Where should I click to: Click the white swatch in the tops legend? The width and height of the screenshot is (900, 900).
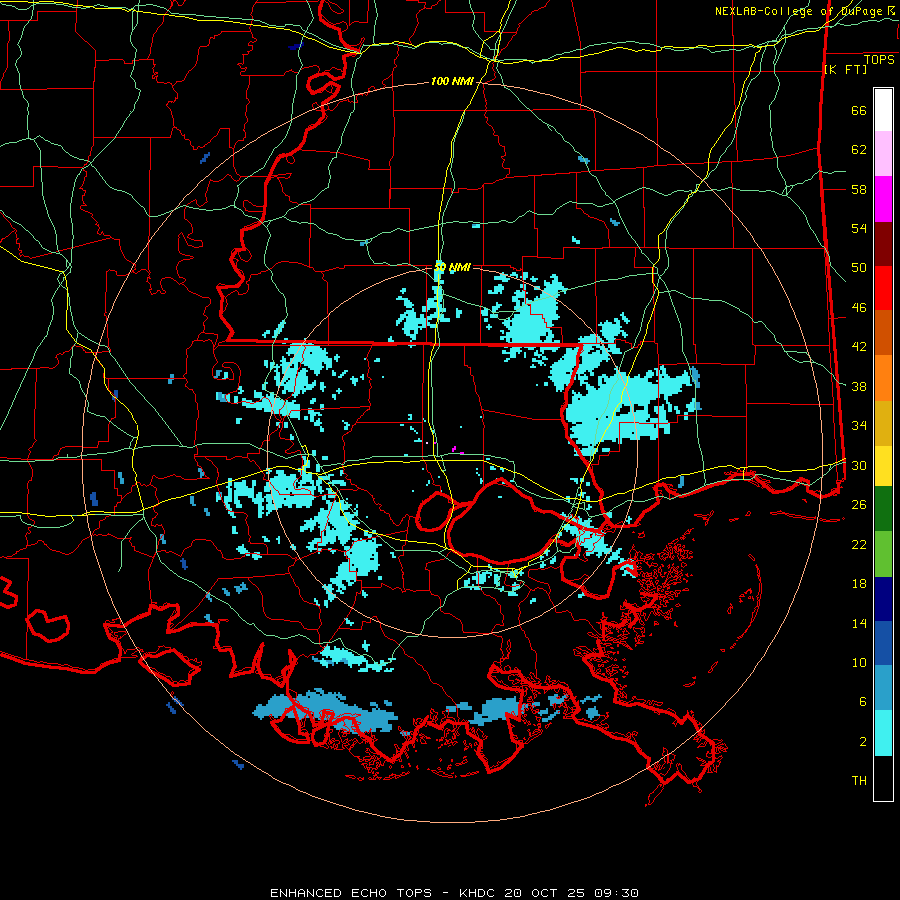(x=883, y=110)
